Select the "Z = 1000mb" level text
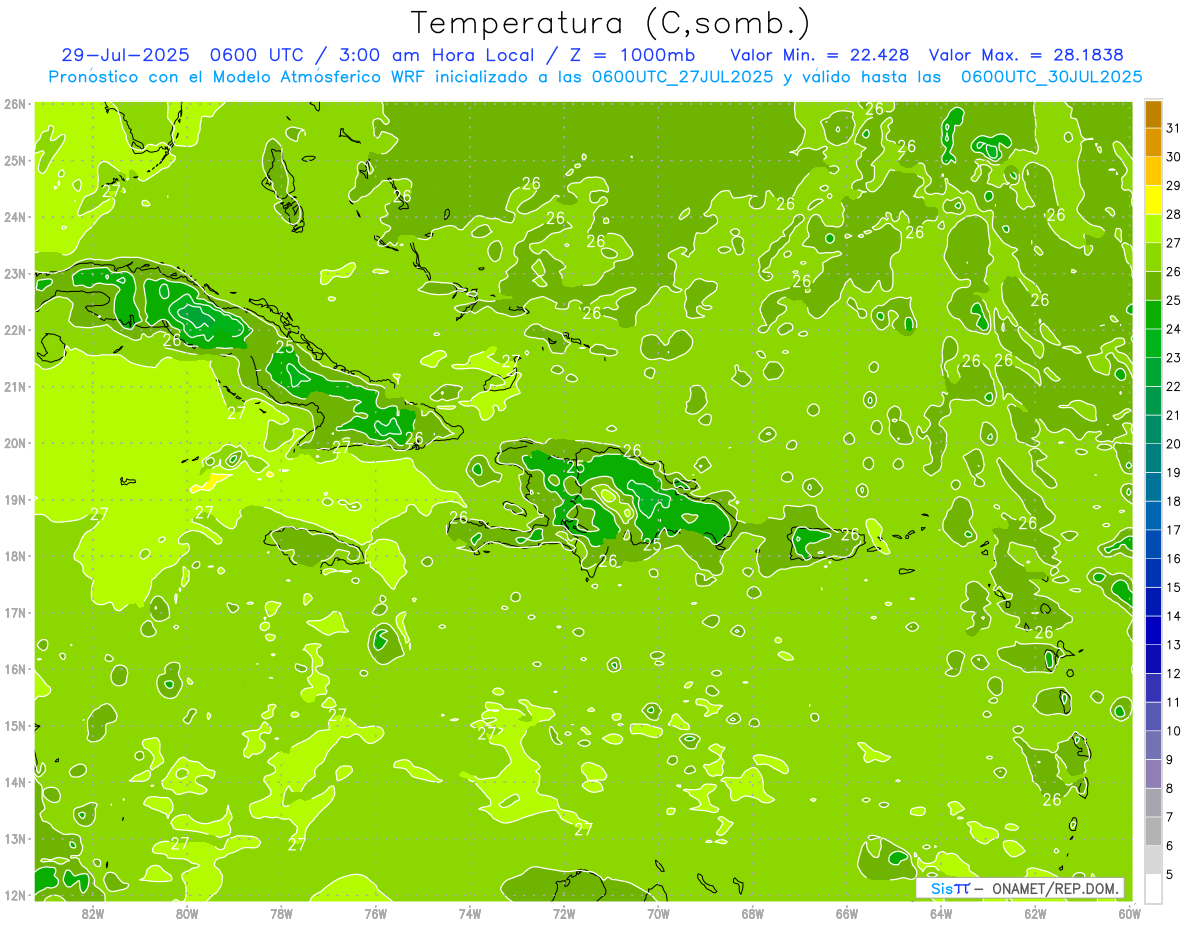This screenshot has height=927, width=1200. [632, 55]
